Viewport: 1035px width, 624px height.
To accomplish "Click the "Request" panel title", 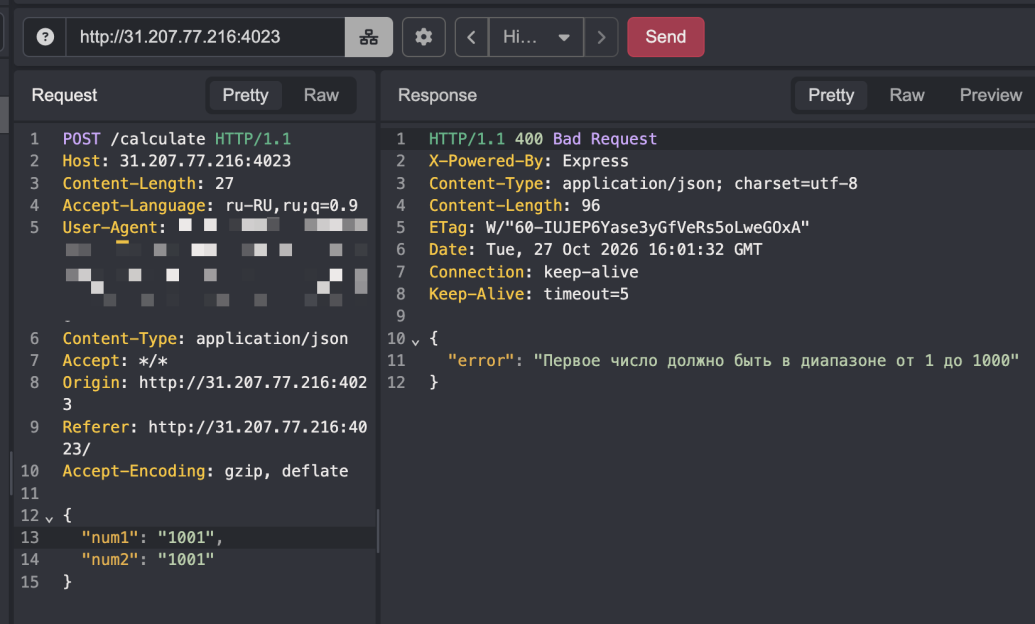I will pos(64,95).
